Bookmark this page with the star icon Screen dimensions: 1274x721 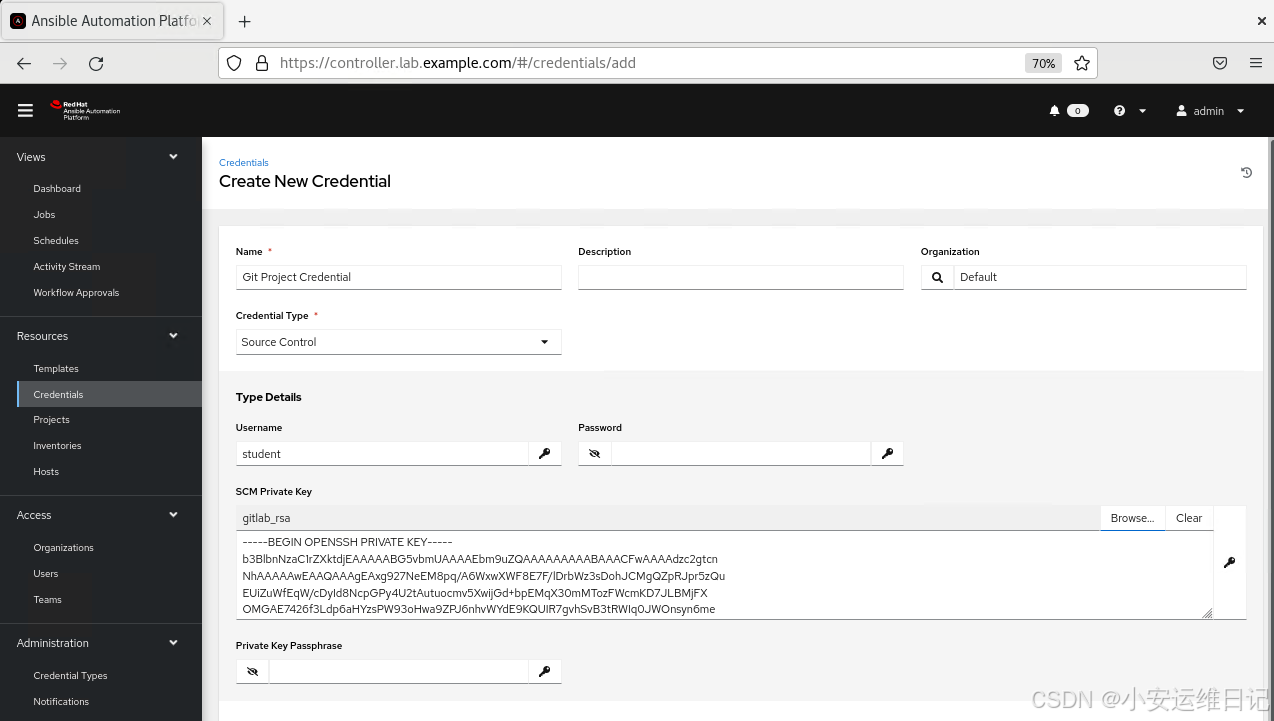tap(1081, 63)
